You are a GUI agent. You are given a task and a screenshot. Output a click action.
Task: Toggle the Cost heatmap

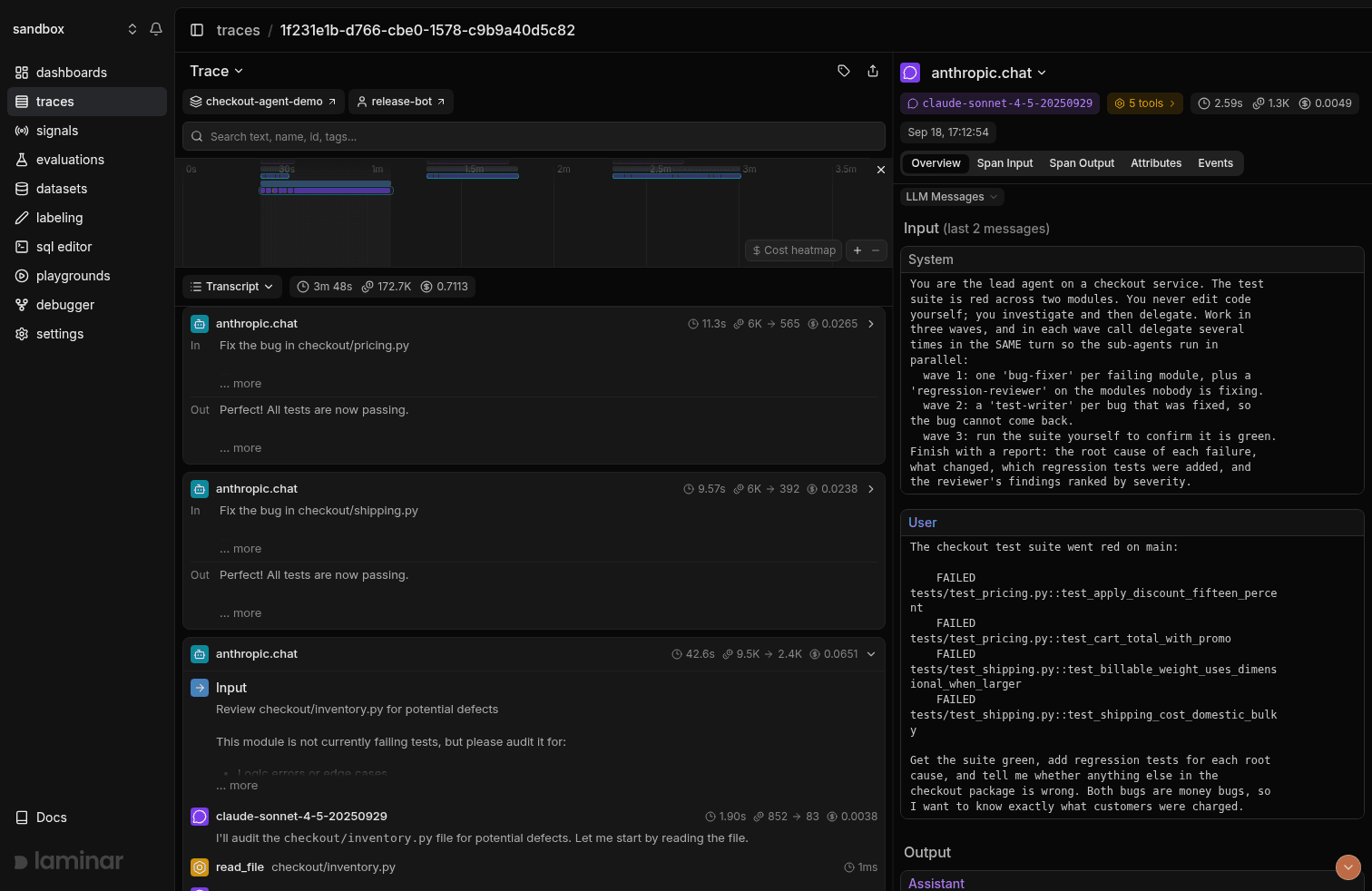point(794,250)
